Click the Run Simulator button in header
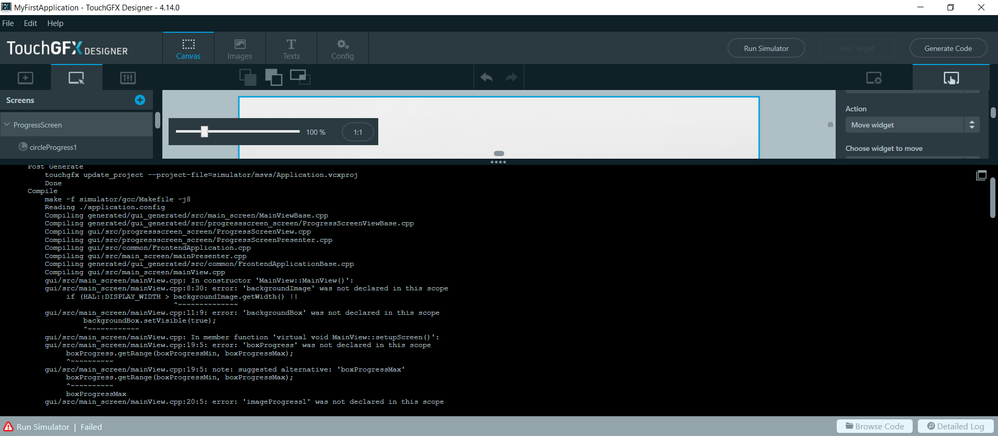Viewport: 998px width, 436px height. [x=766, y=48]
